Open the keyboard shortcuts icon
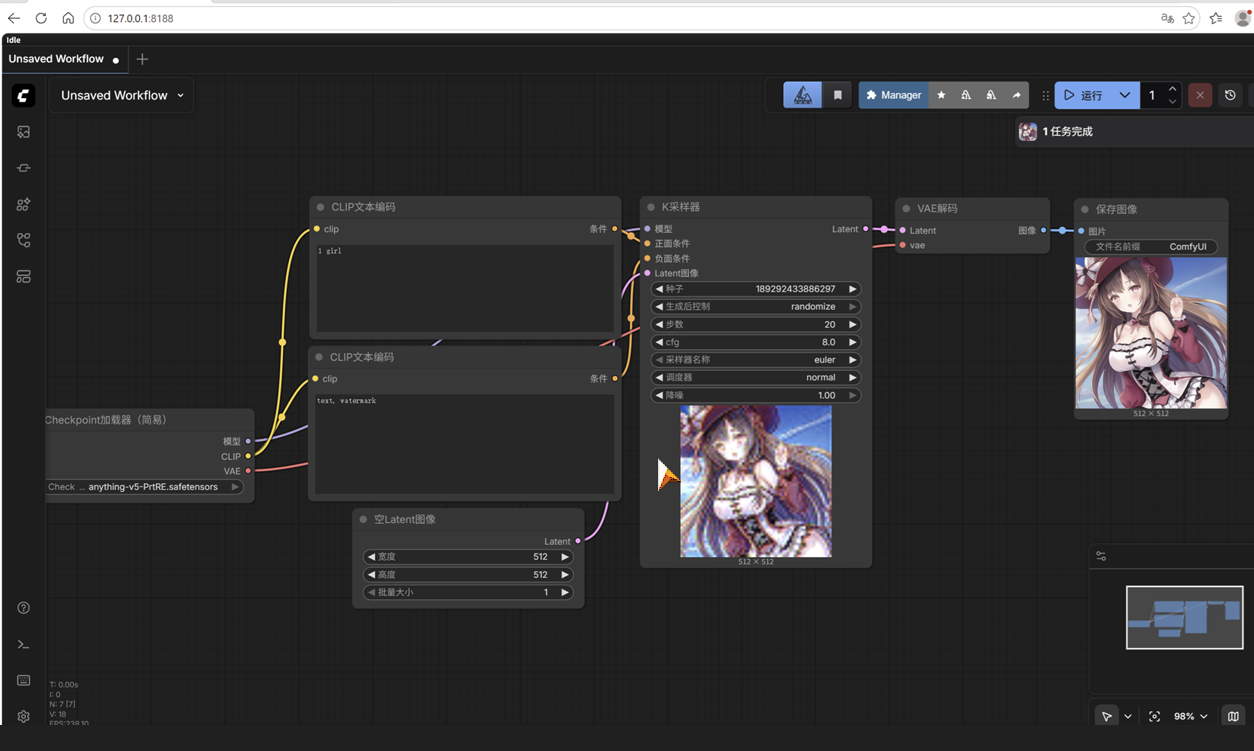Viewport: 1254px width, 751px height. 23,680
